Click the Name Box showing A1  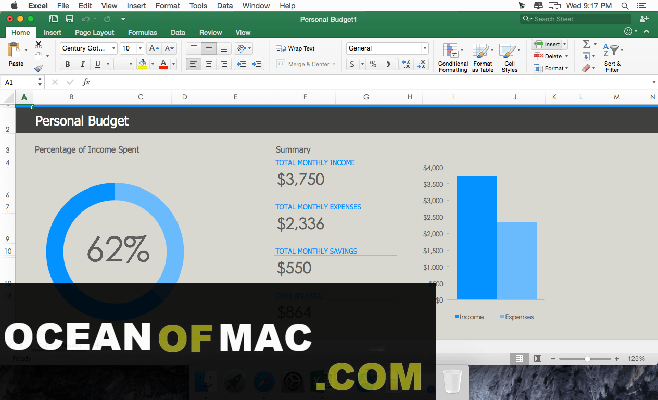pos(20,82)
